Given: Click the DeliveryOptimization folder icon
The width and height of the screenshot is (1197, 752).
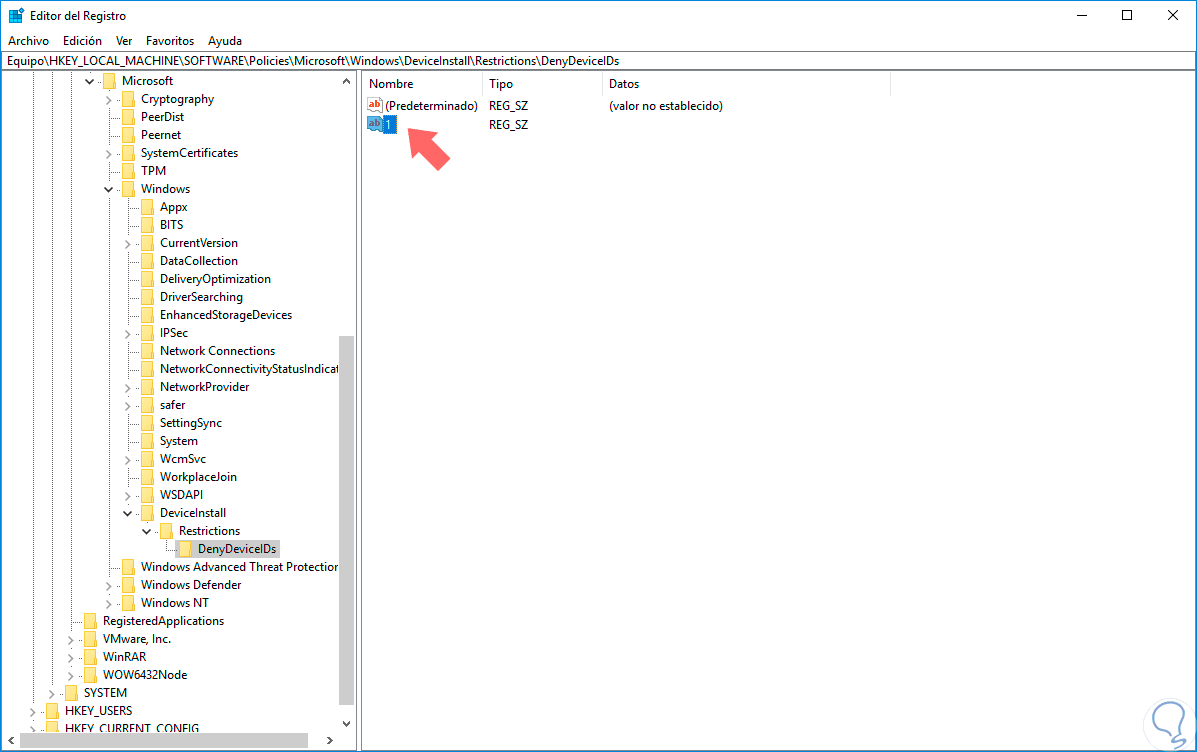Looking at the screenshot, I should coord(147,279).
